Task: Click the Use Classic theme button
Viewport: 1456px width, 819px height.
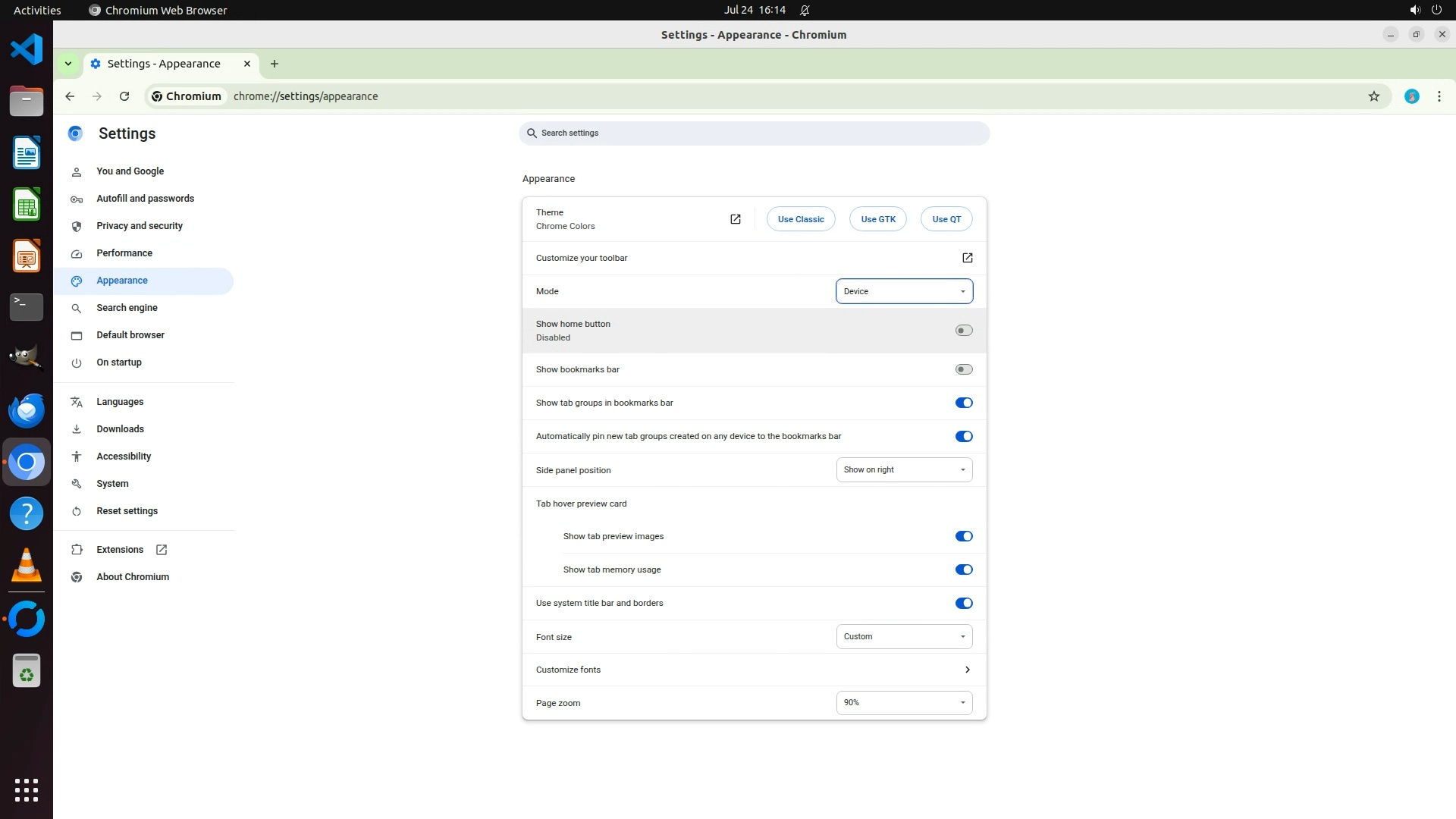Action: (800, 219)
